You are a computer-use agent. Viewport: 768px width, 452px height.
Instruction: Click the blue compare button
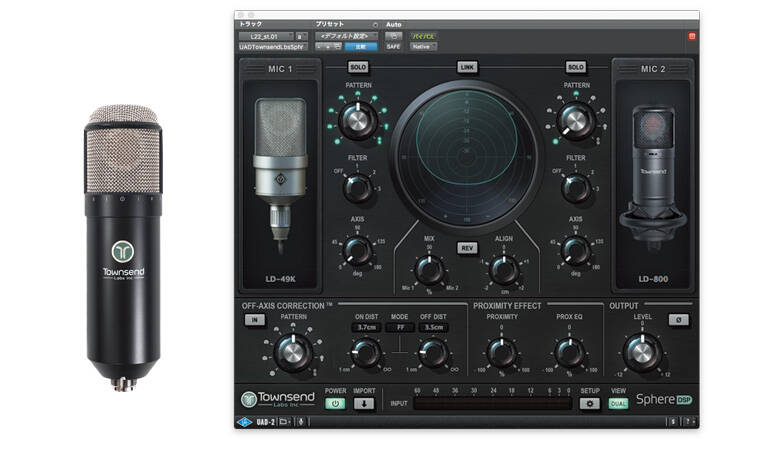pos(361,47)
